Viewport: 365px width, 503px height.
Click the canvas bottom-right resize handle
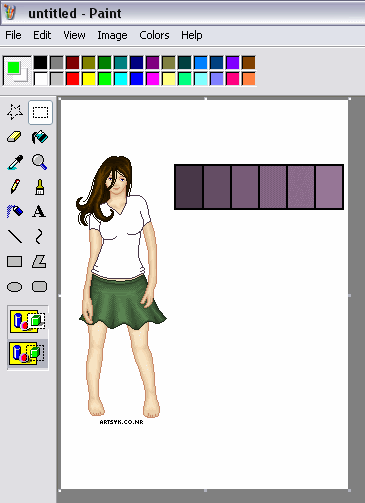(349, 490)
